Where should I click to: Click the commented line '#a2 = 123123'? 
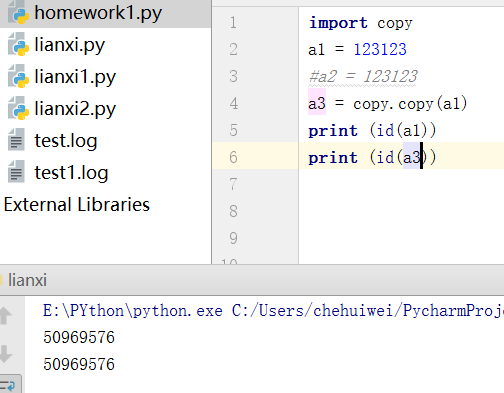point(363,77)
